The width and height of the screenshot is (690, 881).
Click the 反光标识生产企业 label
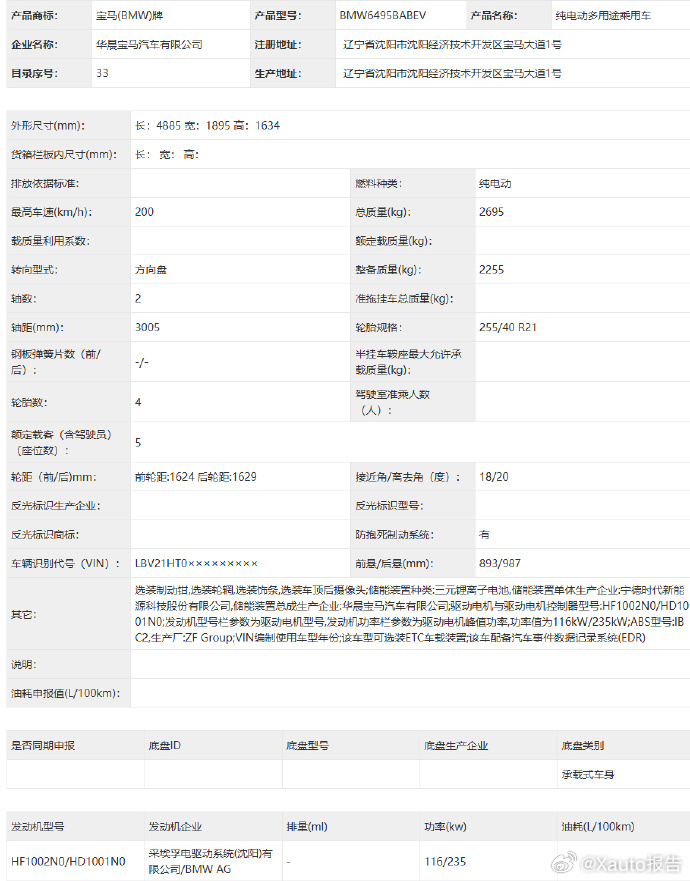pos(55,506)
